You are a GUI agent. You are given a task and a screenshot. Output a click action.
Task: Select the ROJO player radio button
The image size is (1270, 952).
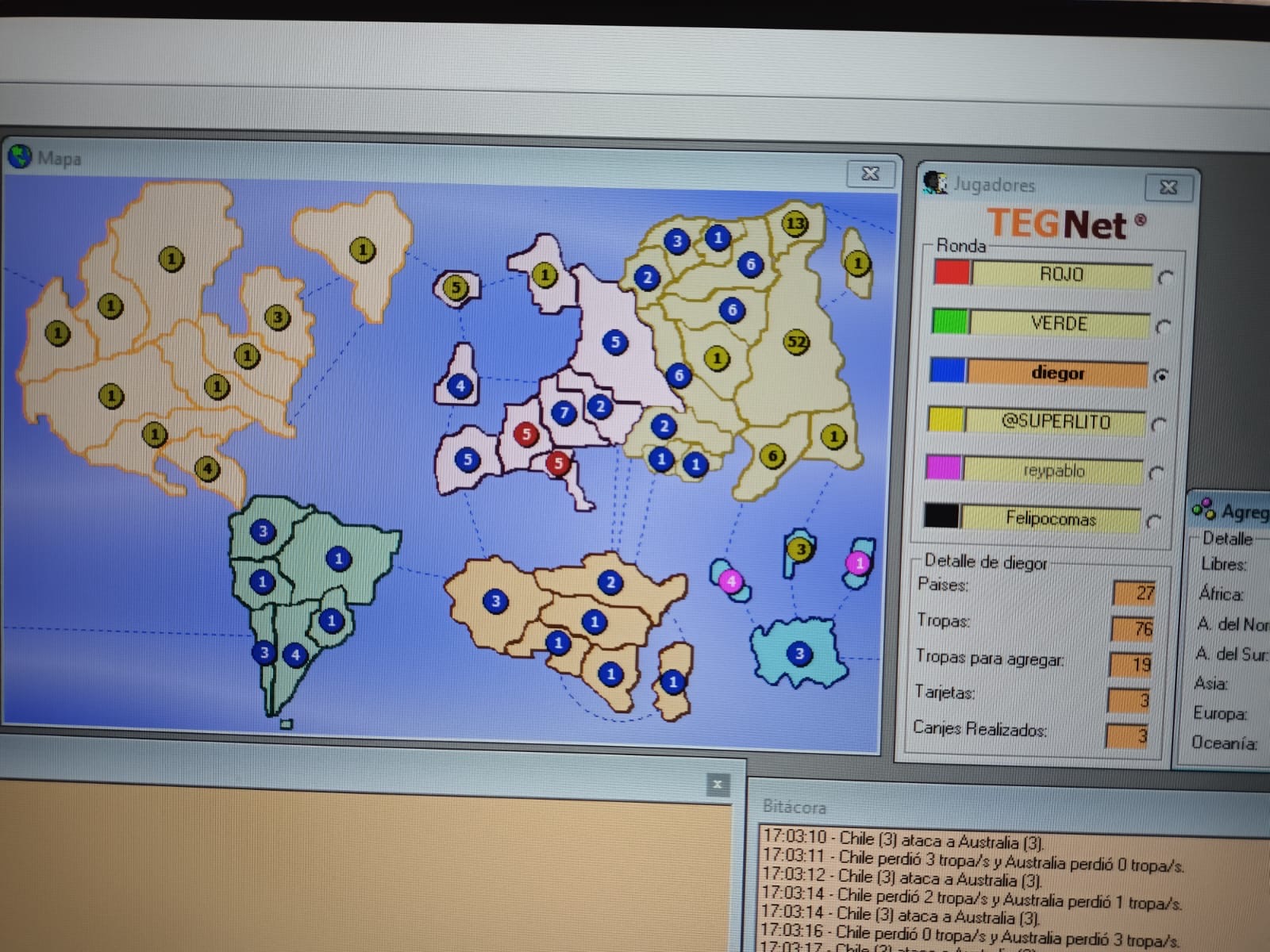coord(1165,278)
